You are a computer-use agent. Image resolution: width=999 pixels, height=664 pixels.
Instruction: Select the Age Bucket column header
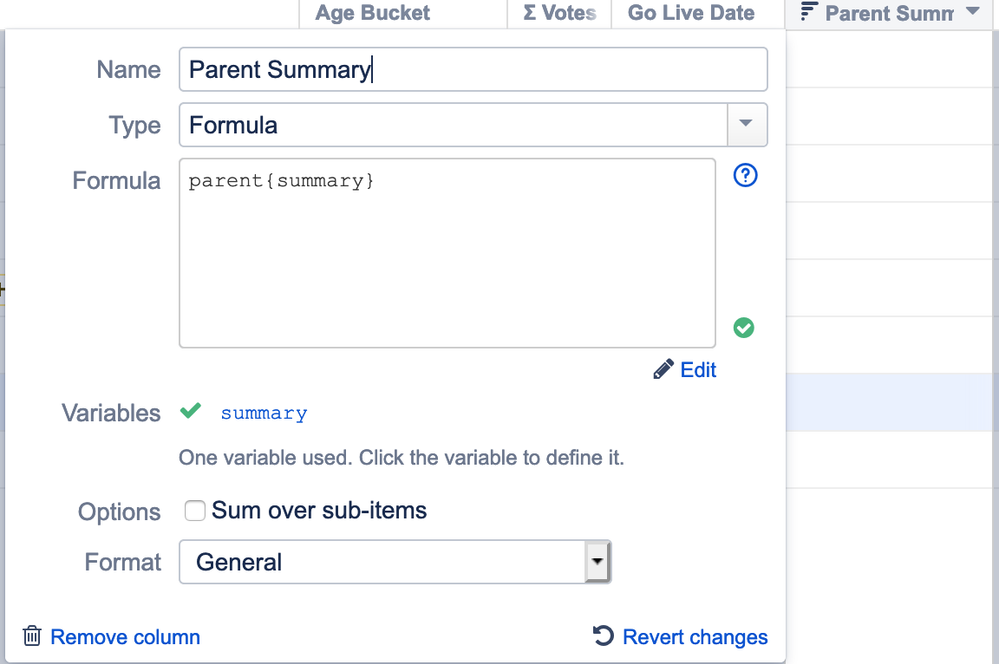pos(373,13)
